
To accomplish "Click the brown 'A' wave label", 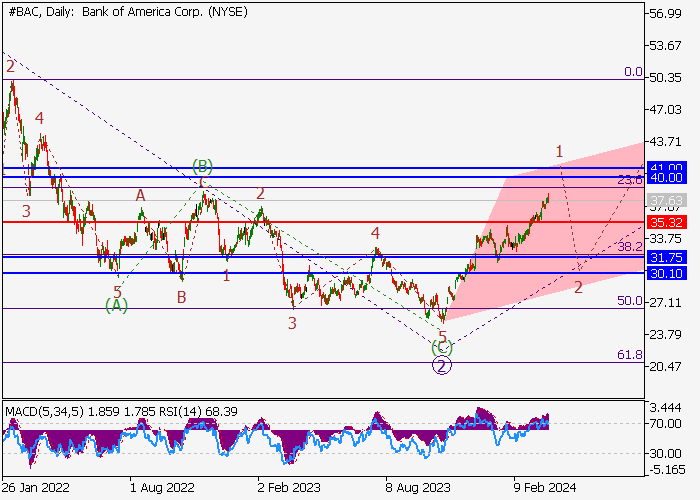I will pos(141,196).
